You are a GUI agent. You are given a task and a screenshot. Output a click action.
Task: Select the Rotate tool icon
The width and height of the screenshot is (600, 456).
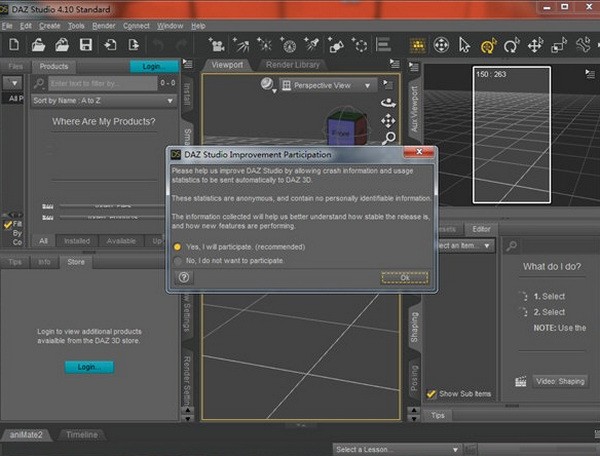click(x=511, y=46)
